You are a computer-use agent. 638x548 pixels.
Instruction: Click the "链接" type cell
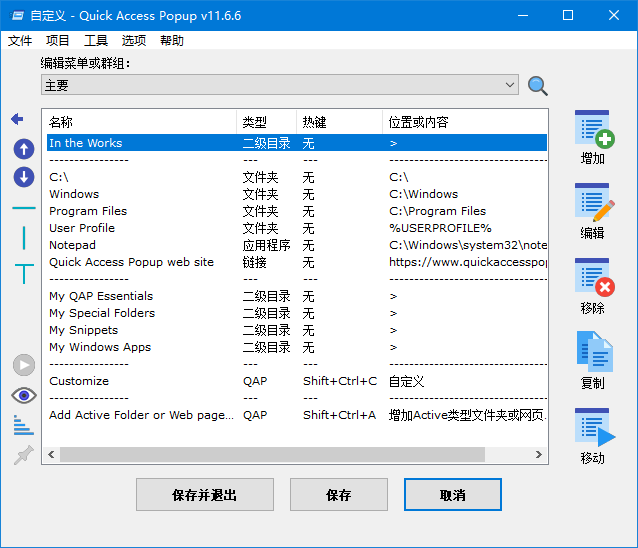(255, 262)
